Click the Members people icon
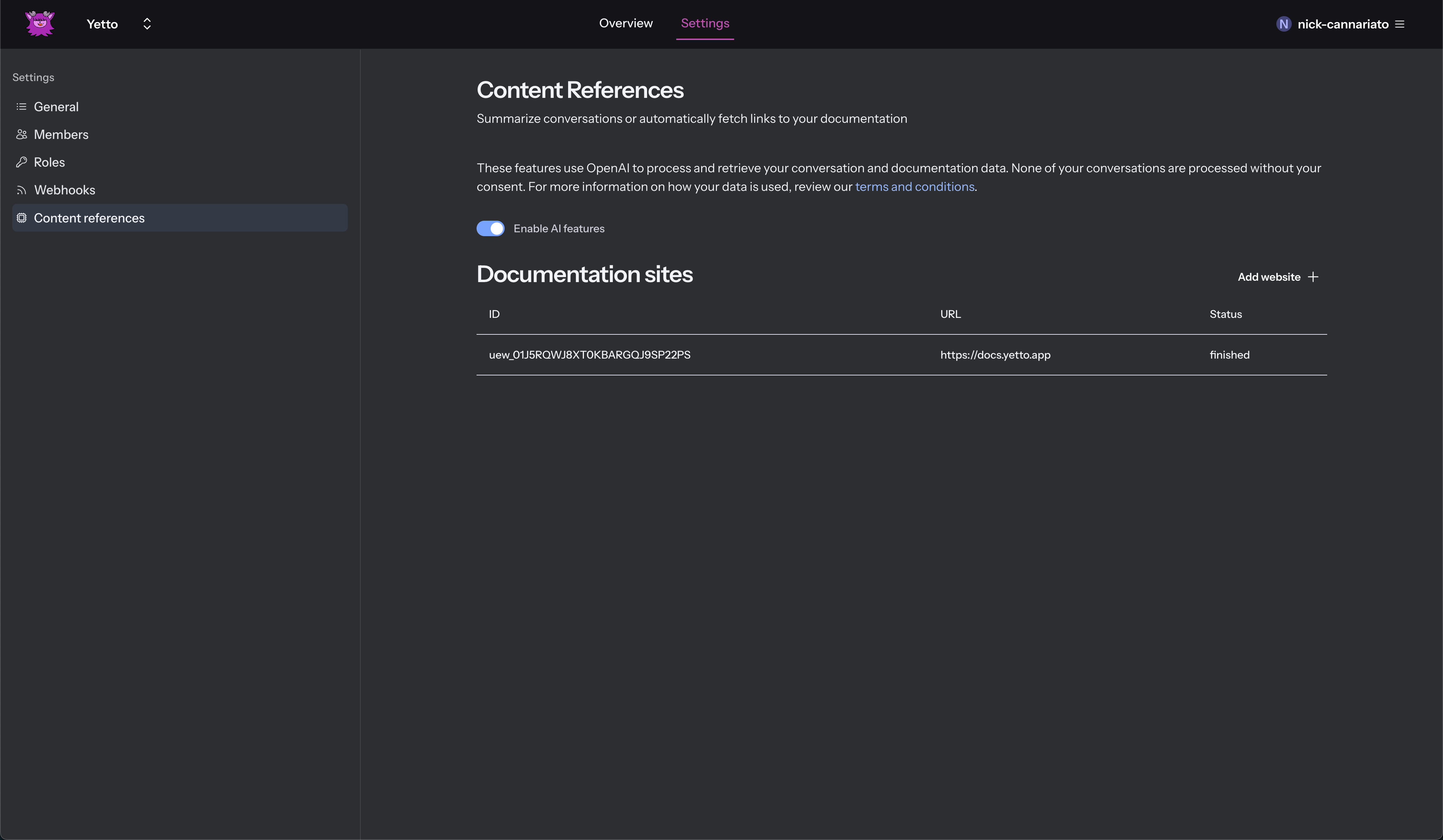This screenshot has width=1443, height=840. coord(22,134)
